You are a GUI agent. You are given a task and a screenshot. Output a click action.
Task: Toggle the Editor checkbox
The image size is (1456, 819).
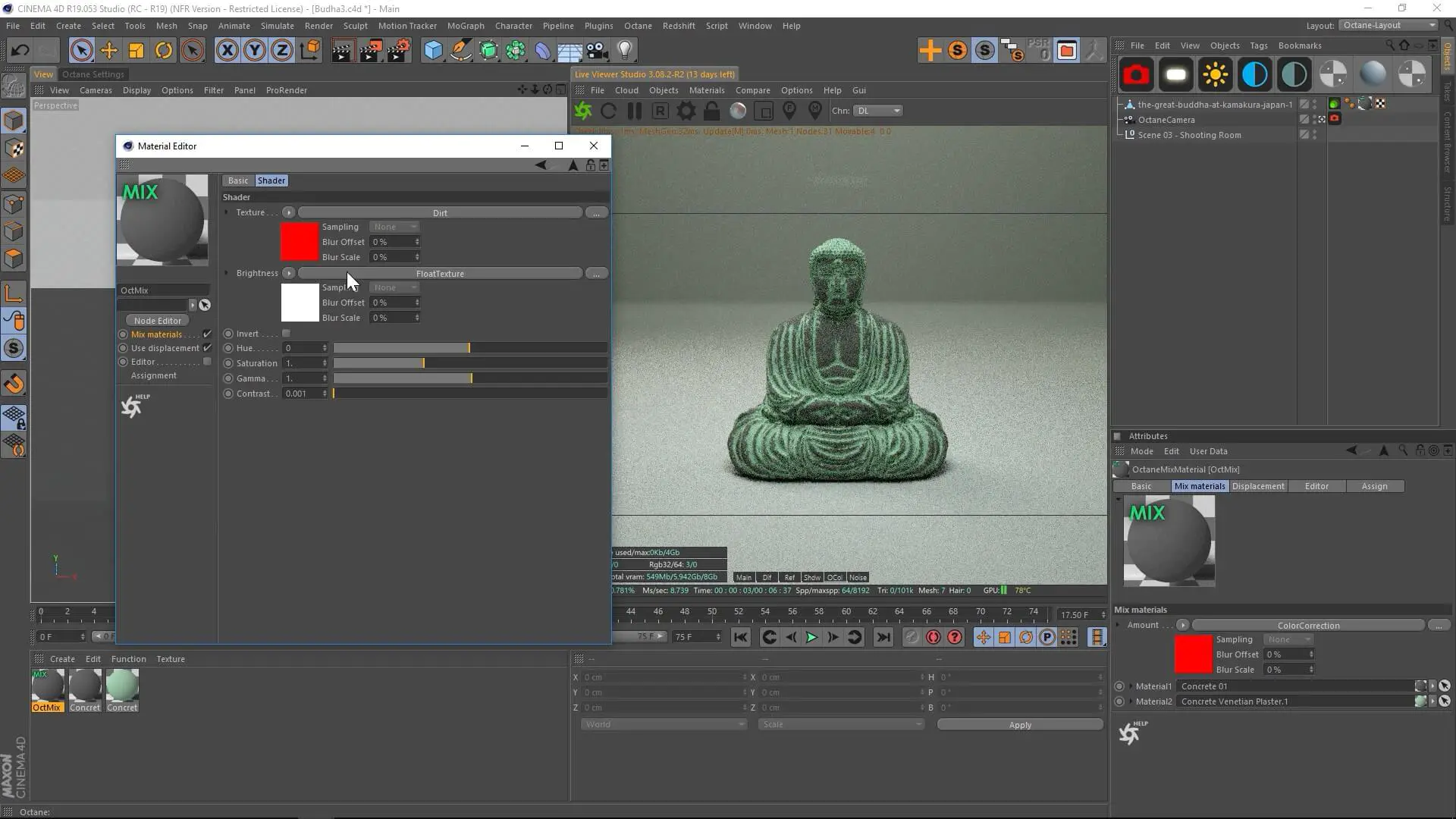[x=207, y=362]
